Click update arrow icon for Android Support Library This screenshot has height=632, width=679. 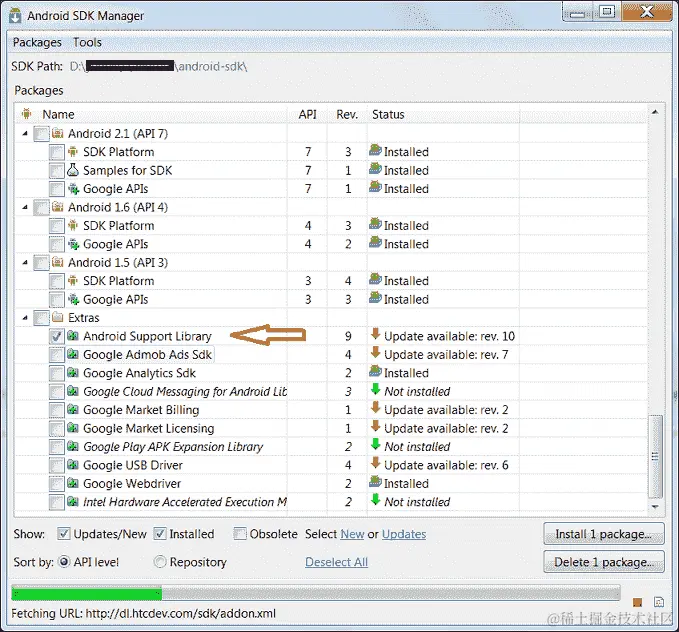(x=375, y=334)
